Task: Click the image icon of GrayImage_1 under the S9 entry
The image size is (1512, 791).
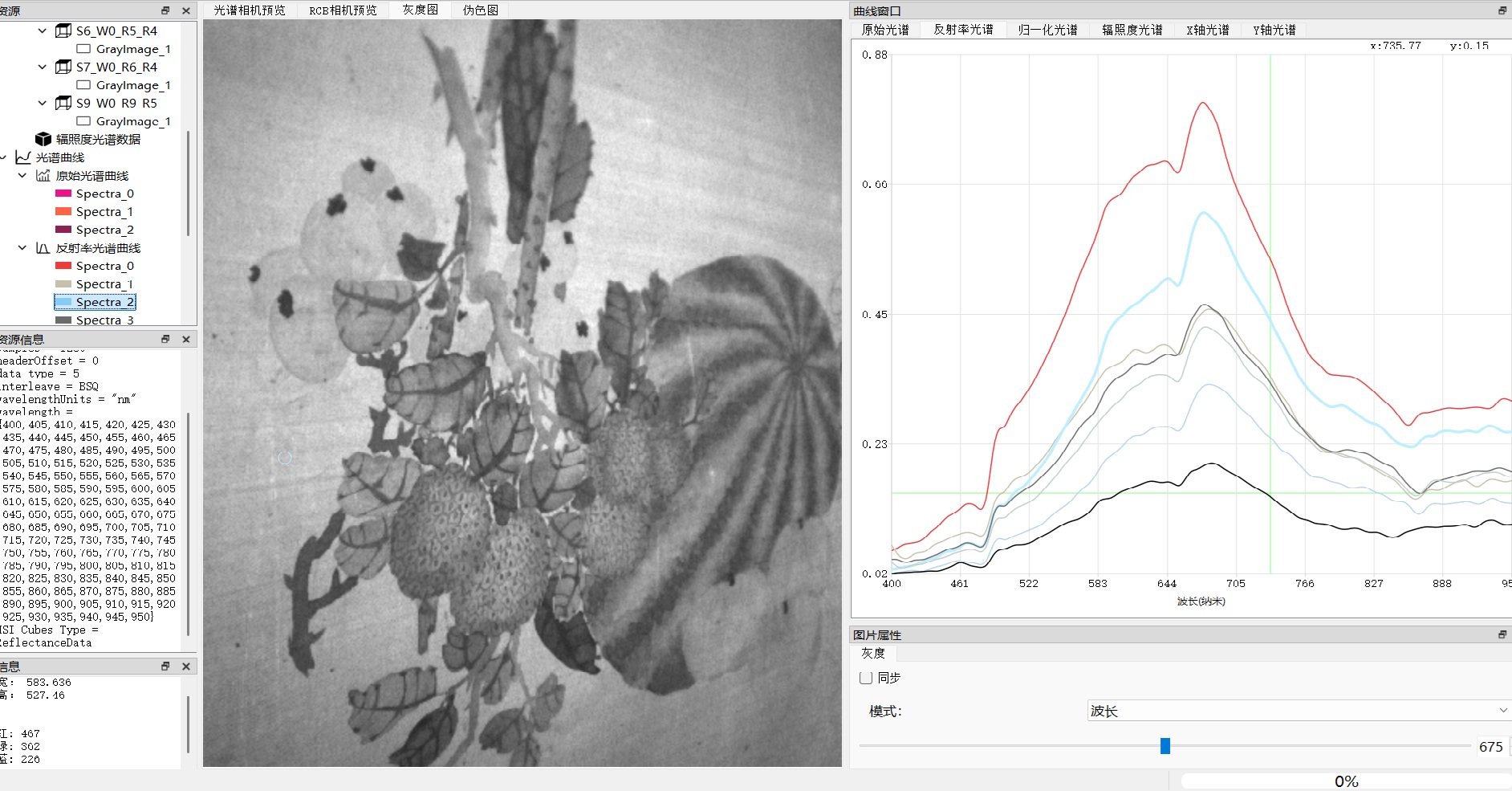Action: tap(83, 121)
